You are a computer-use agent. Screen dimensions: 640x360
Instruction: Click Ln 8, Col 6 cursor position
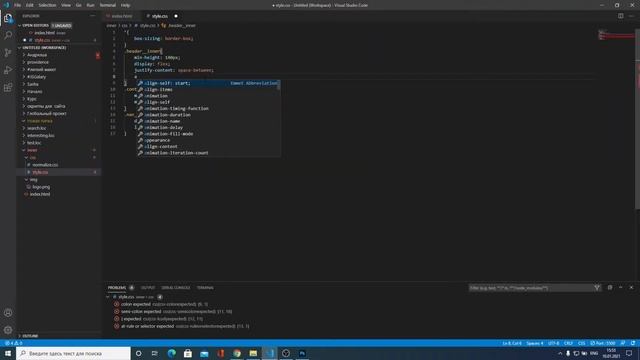pyautogui.click(x=512, y=343)
